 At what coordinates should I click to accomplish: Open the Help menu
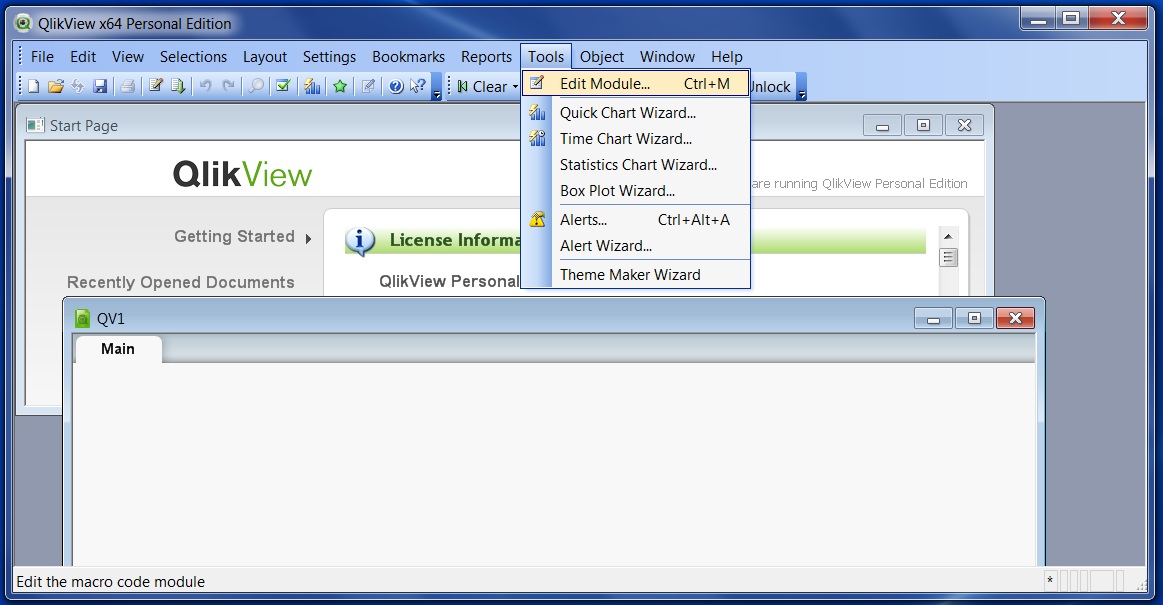[727, 56]
